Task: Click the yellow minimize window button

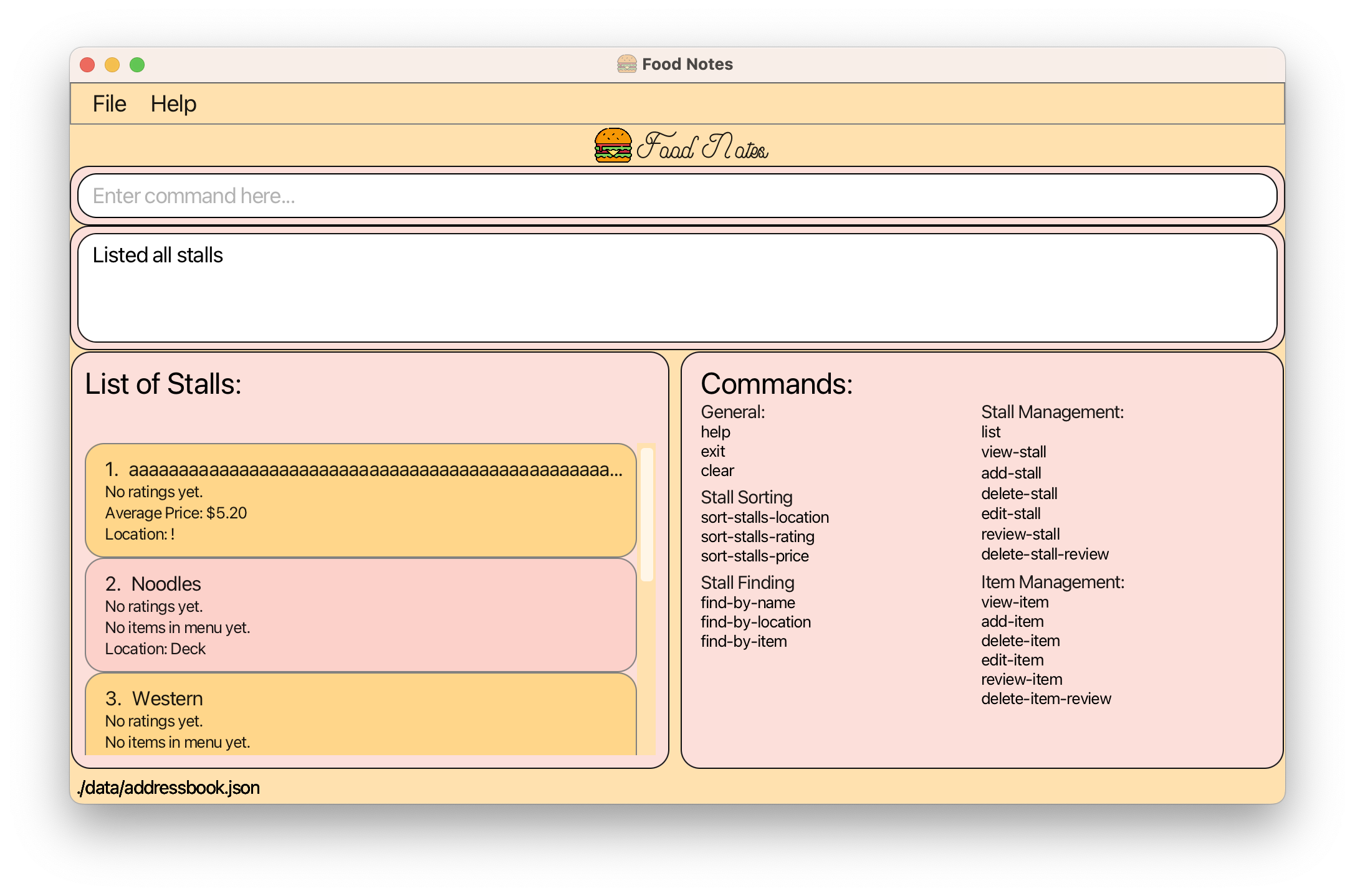Action: [x=112, y=65]
